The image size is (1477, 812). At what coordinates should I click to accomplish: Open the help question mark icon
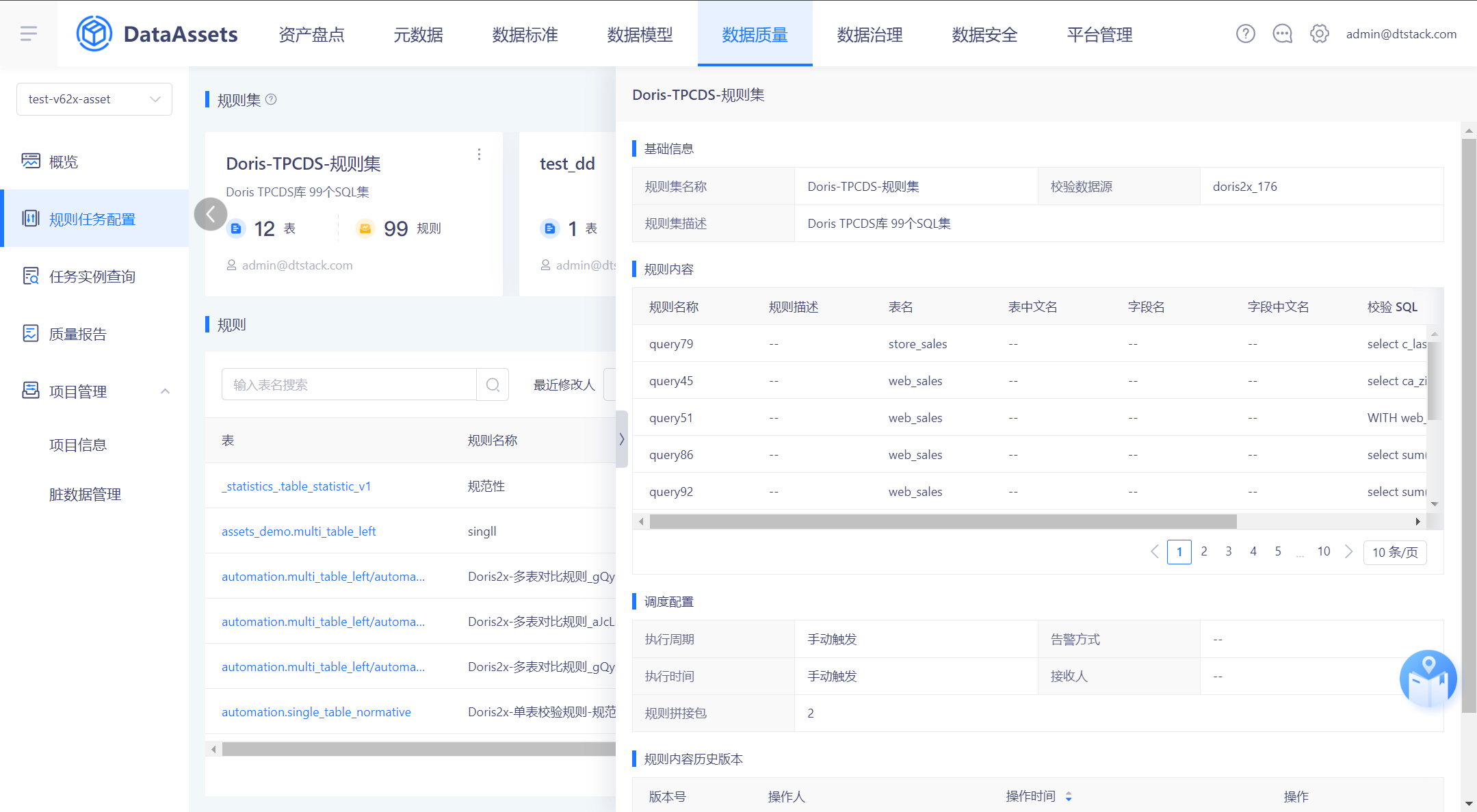pos(1245,34)
